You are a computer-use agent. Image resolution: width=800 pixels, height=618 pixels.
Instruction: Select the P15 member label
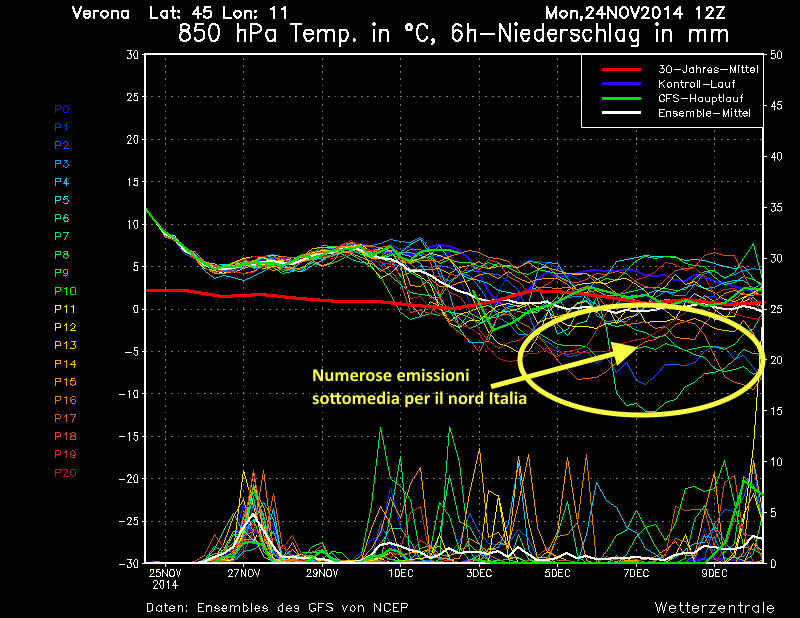pos(65,382)
